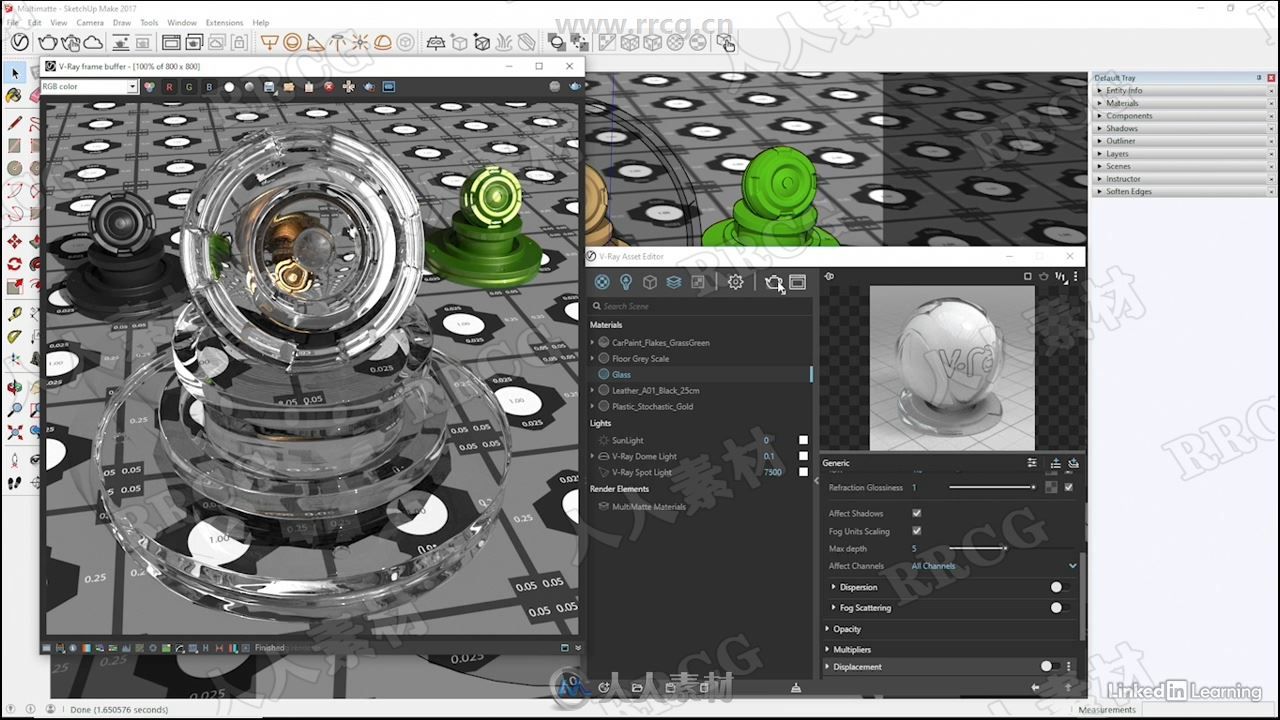
Task: Open the Camera menu
Action: coord(90,22)
